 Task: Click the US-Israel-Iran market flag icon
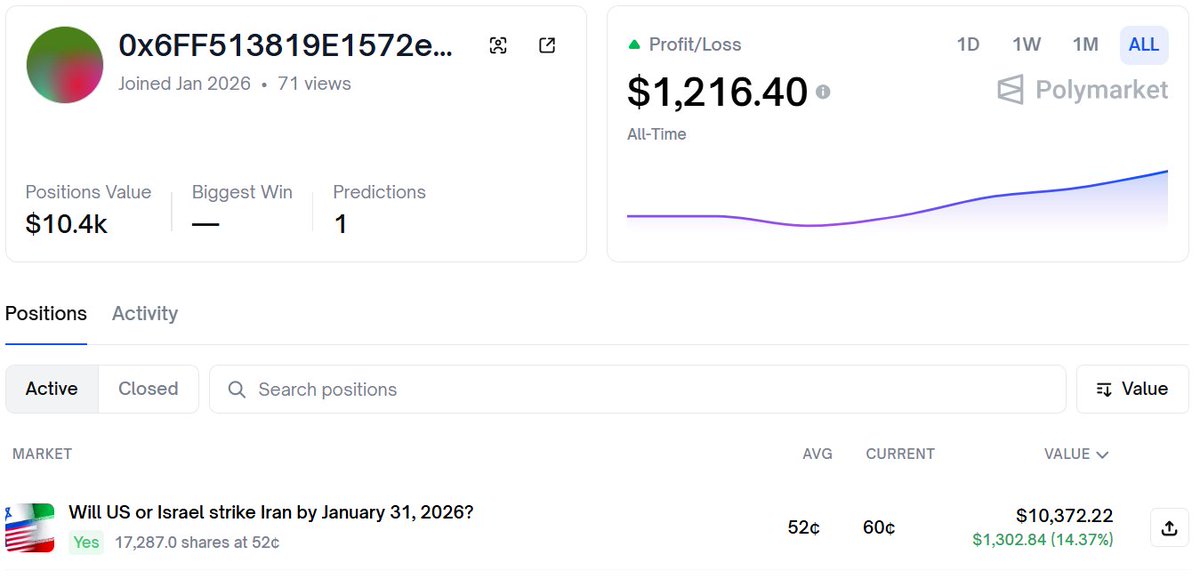[30, 528]
